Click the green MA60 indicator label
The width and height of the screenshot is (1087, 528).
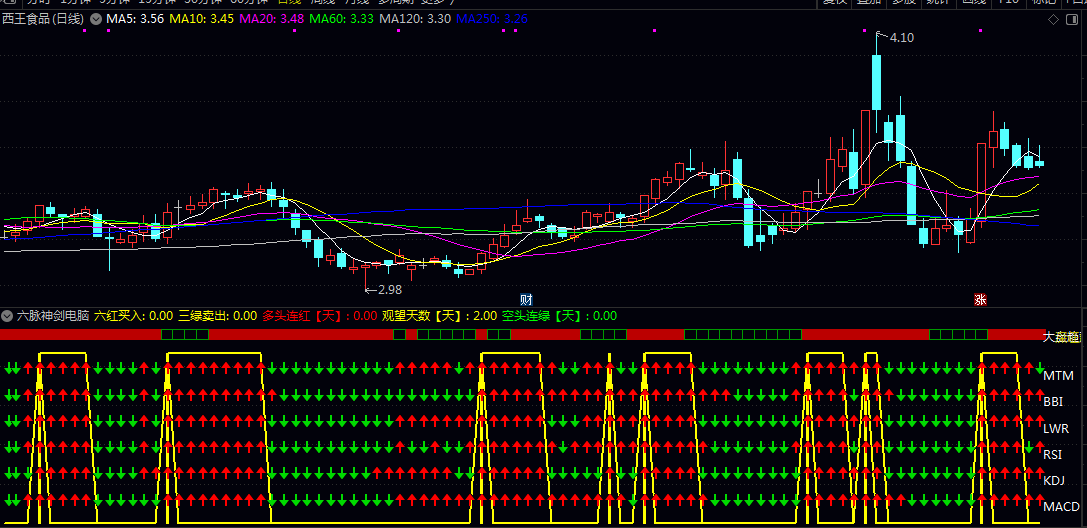point(342,19)
